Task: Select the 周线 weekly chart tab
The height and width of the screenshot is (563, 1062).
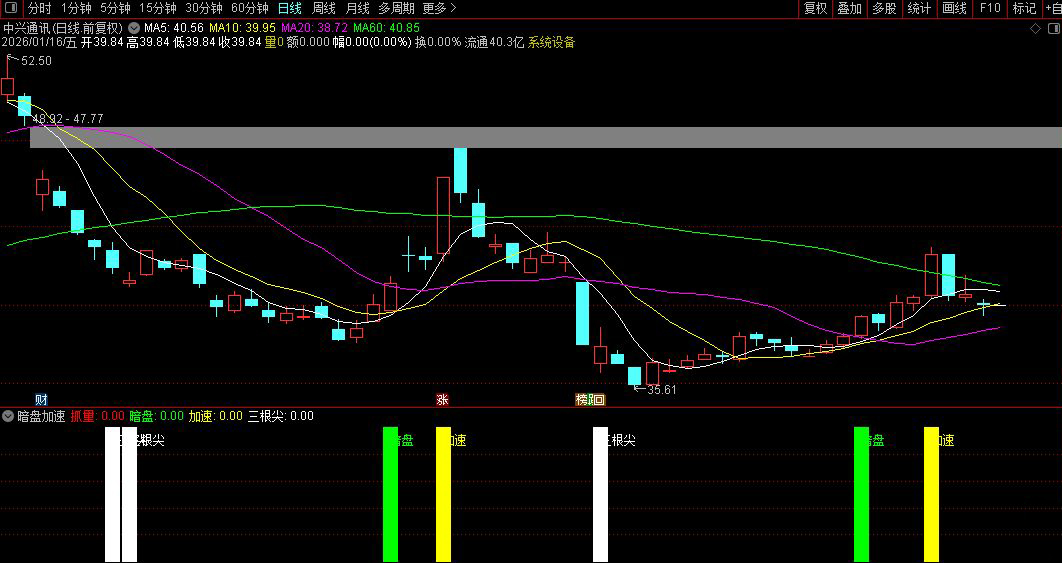Action: click(324, 8)
